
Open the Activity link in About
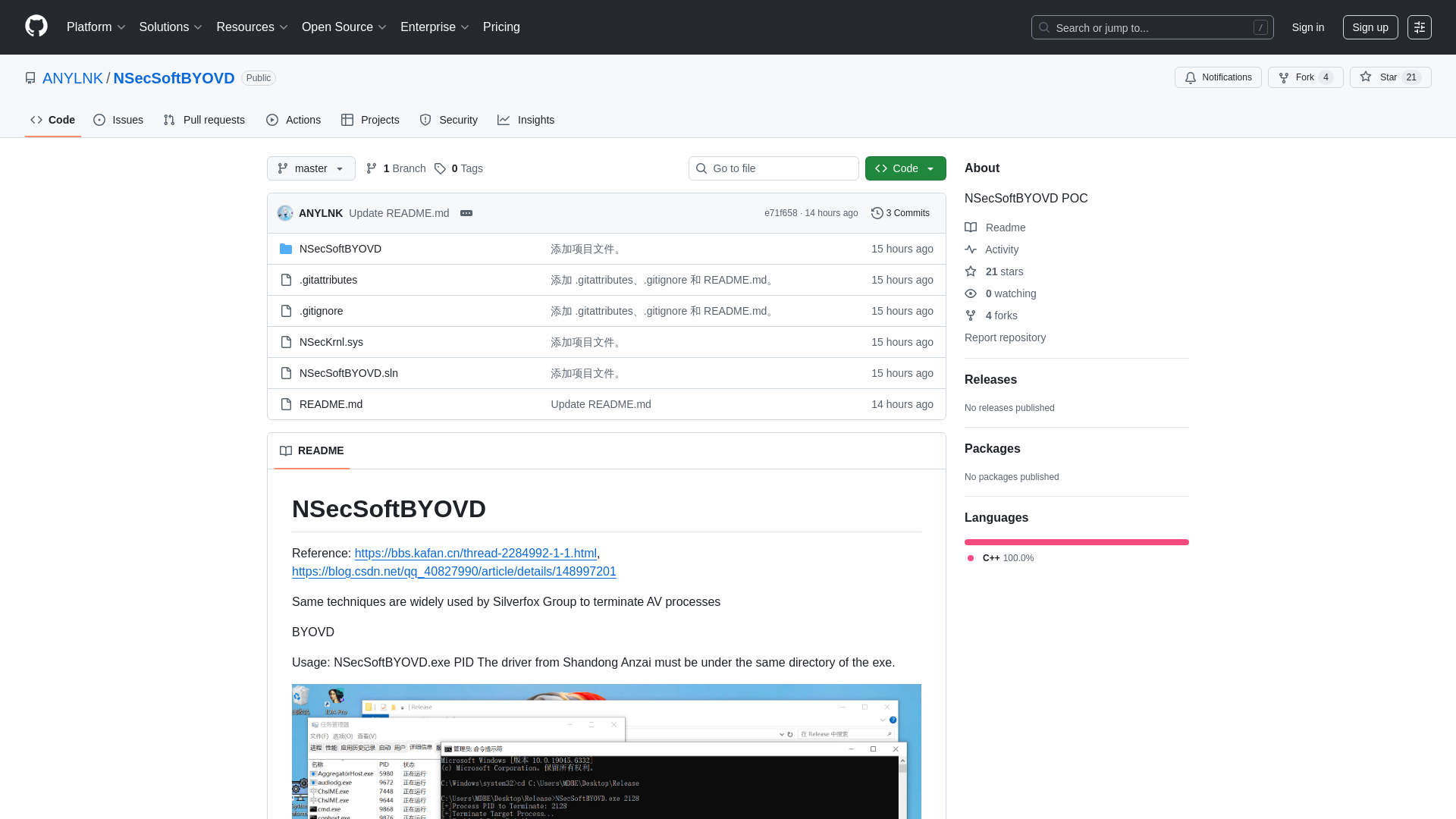pos(991,249)
